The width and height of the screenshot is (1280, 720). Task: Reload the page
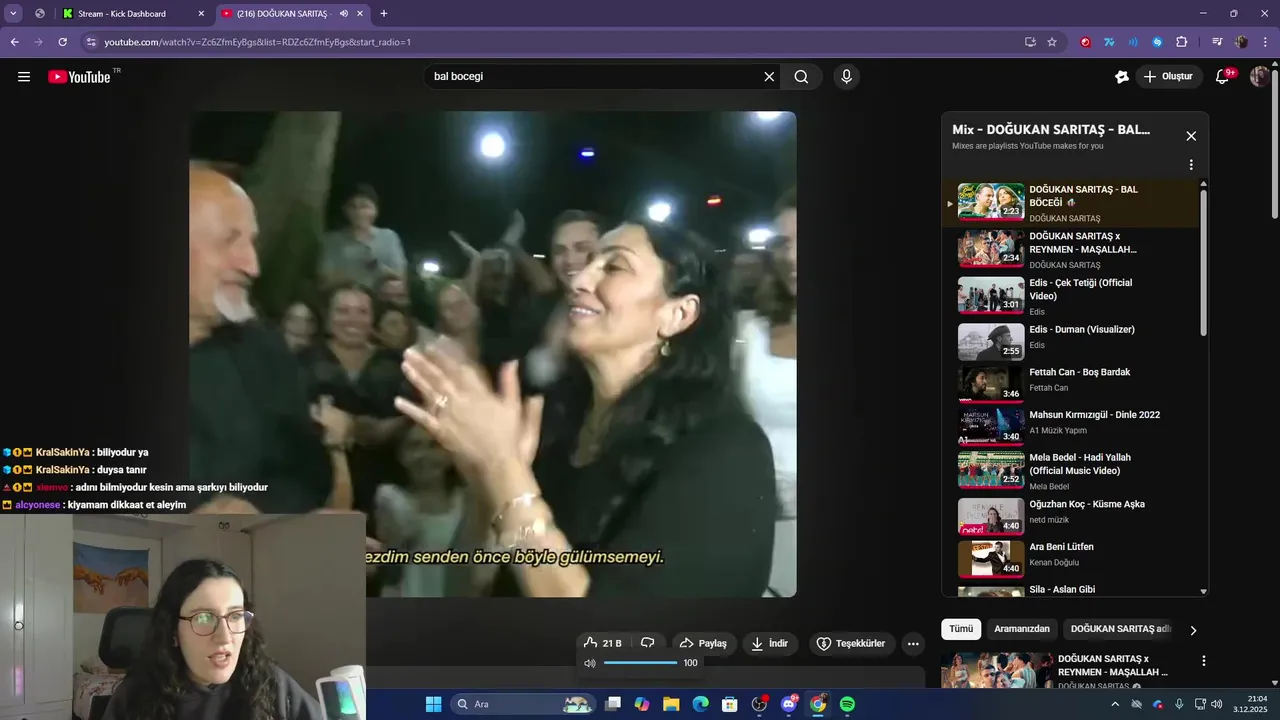click(62, 42)
